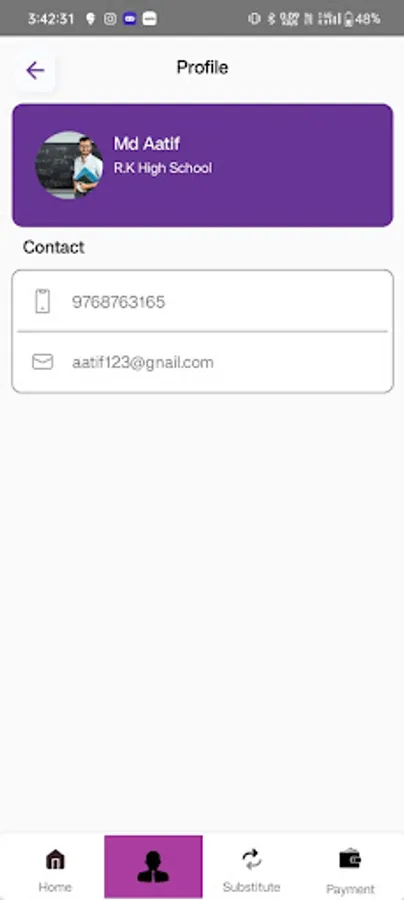
Task: Tap the Contact section heading
Action: [53, 247]
